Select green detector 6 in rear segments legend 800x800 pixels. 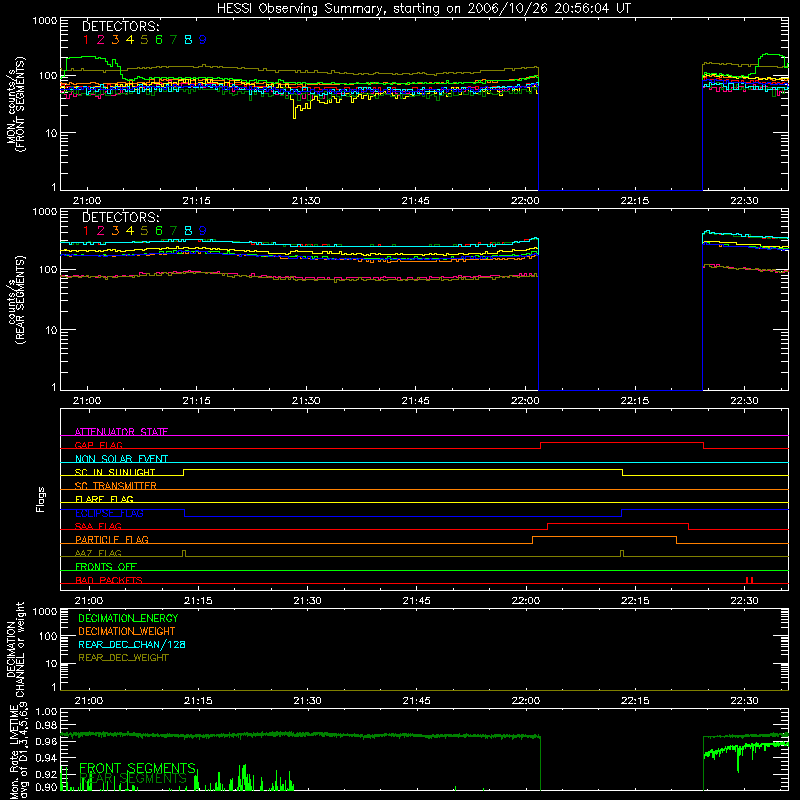tap(159, 231)
